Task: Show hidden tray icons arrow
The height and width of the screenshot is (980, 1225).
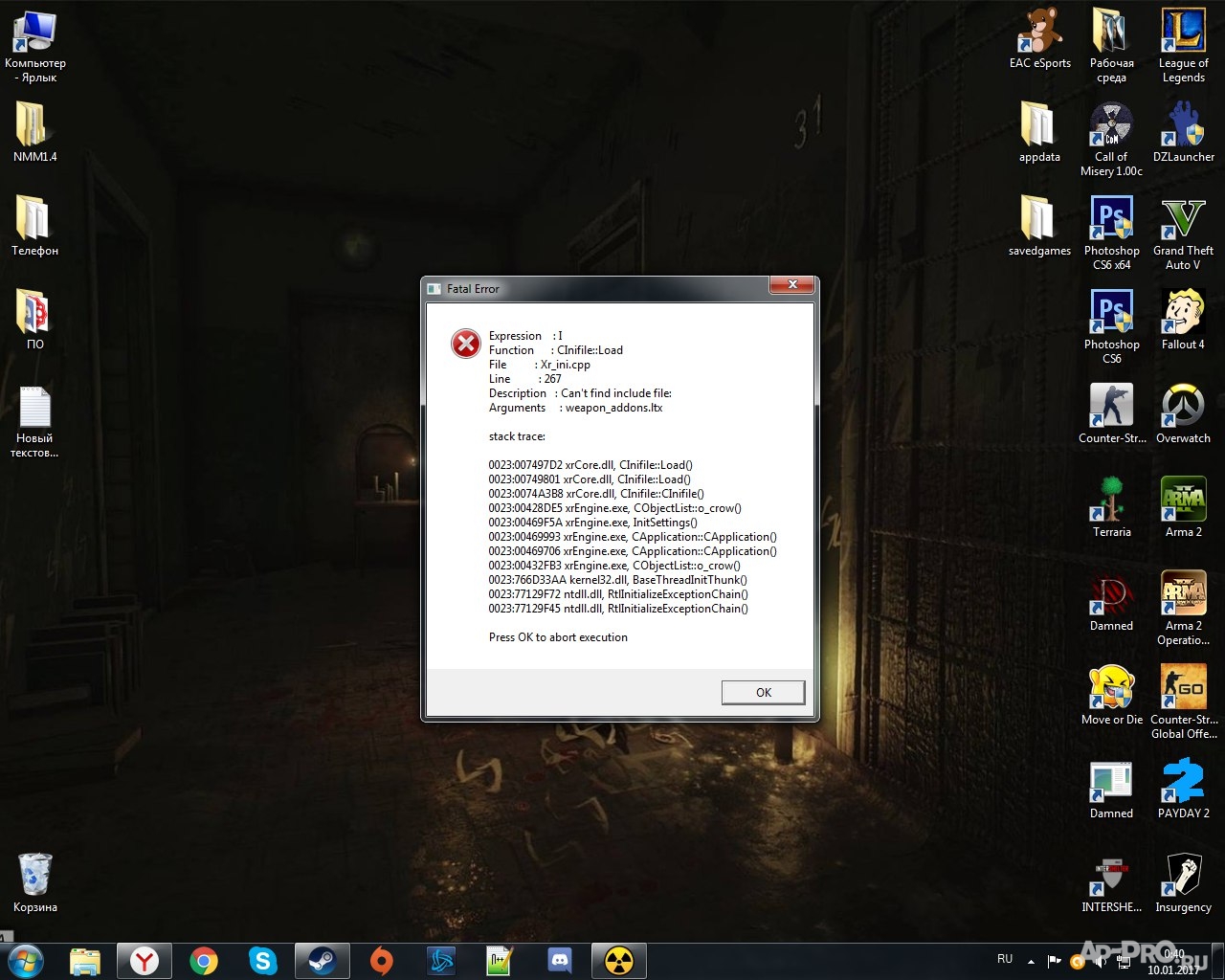Action: coord(1031,960)
